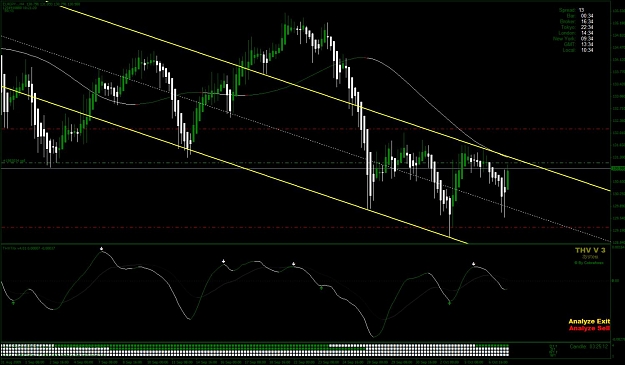Click the Broker time 16:34
Screen dimensions: 625x365
coord(587,22)
